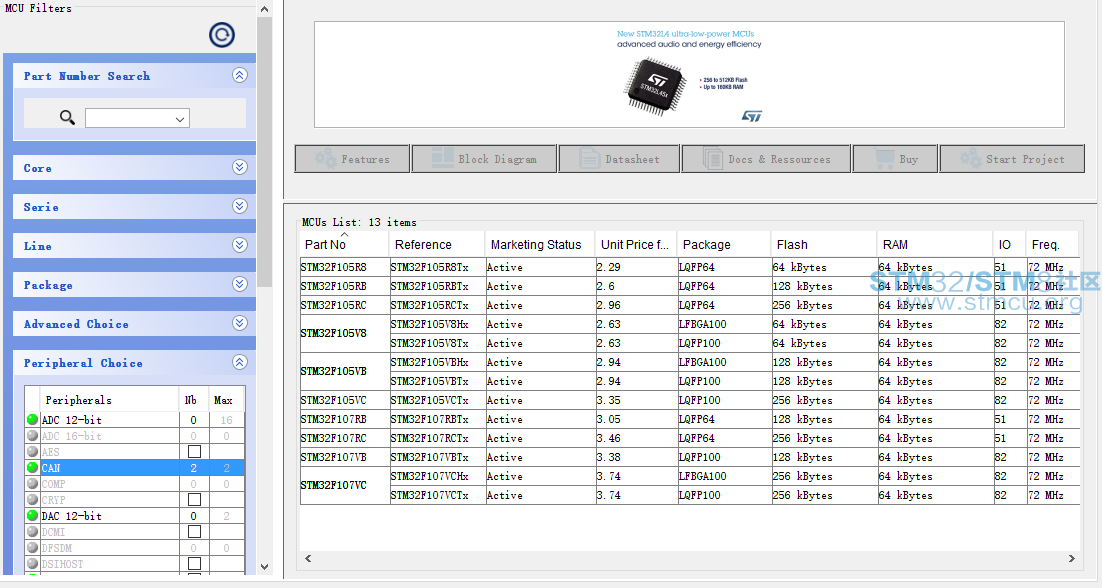Toggle the DSIHOST peripheral checkbox
This screenshot has height=588, width=1102.
point(195,563)
